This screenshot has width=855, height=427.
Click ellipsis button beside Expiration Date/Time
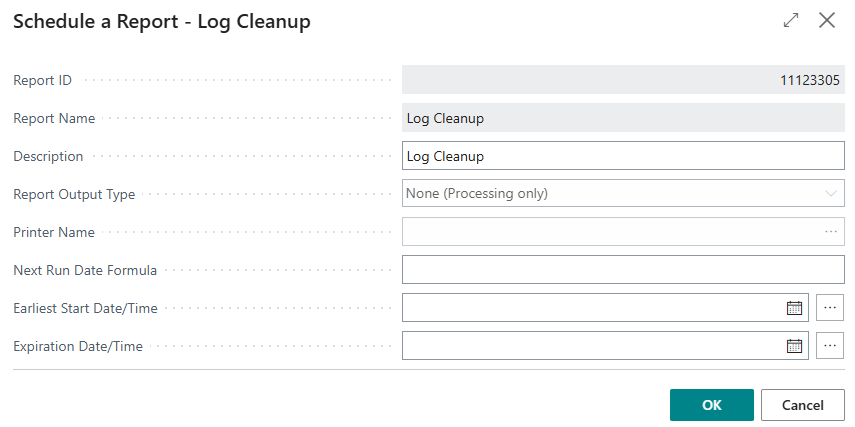[830, 346]
